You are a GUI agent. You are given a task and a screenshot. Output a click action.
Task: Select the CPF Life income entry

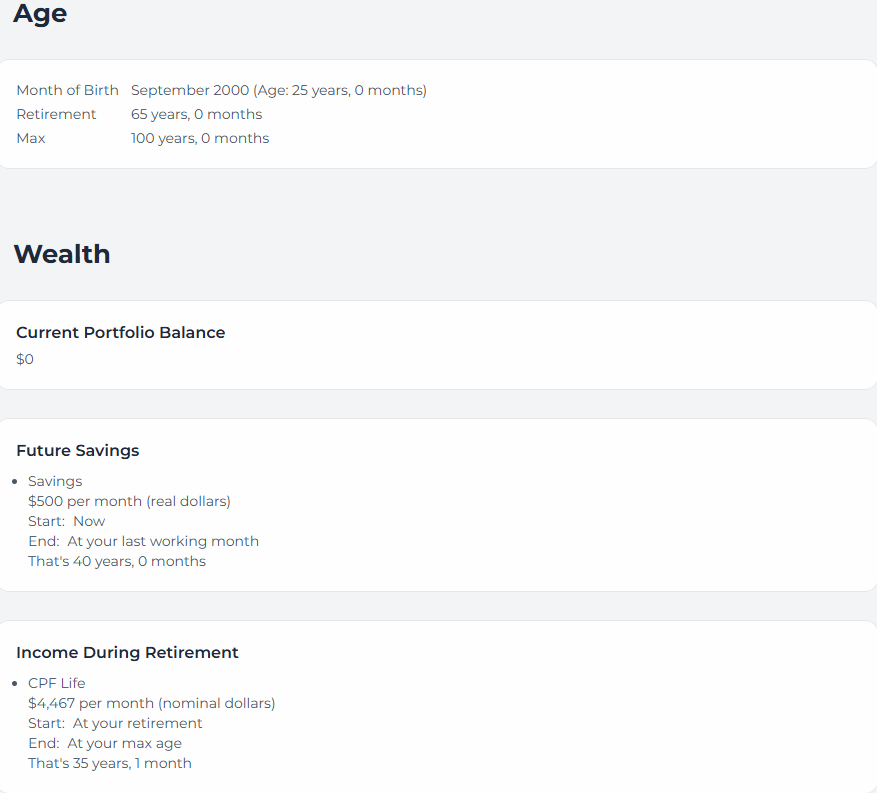(x=57, y=683)
